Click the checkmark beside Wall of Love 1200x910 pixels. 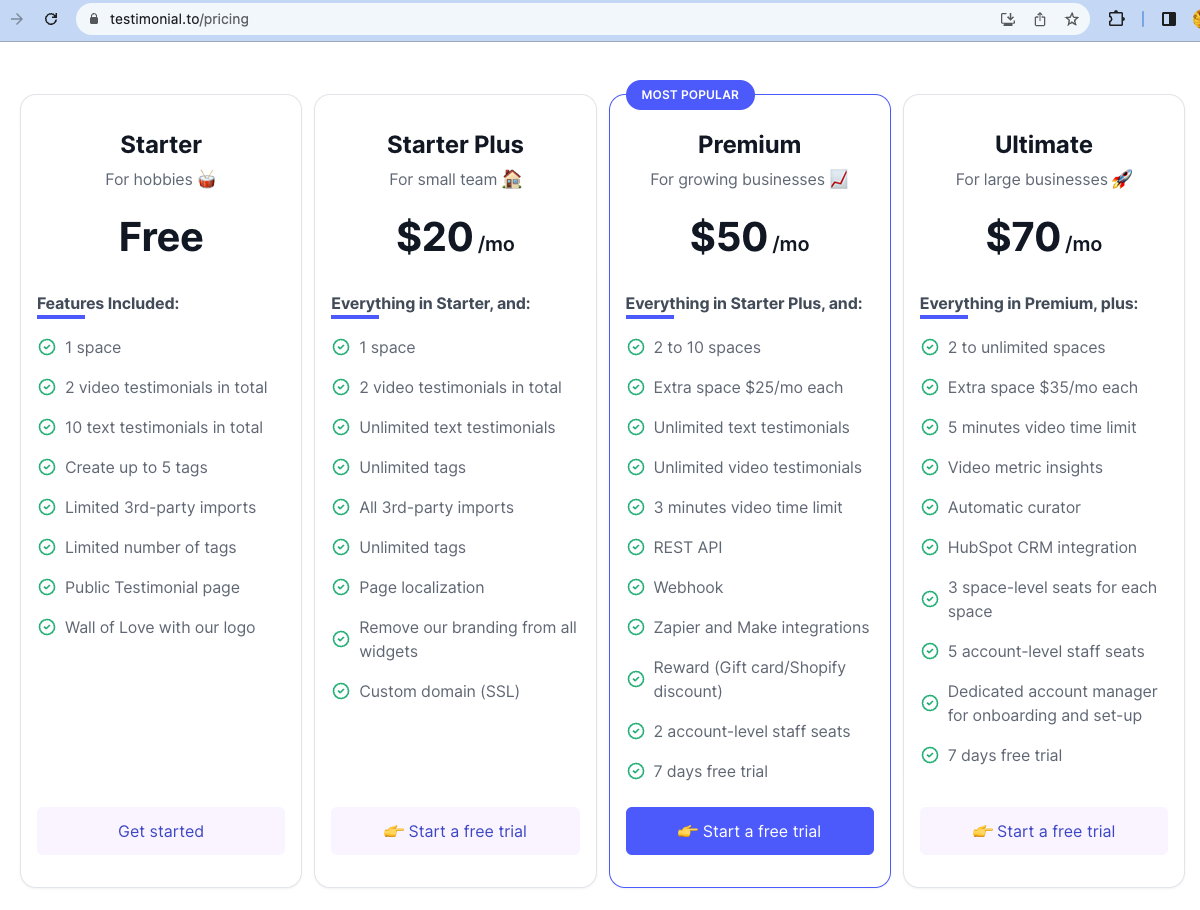point(46,627)
